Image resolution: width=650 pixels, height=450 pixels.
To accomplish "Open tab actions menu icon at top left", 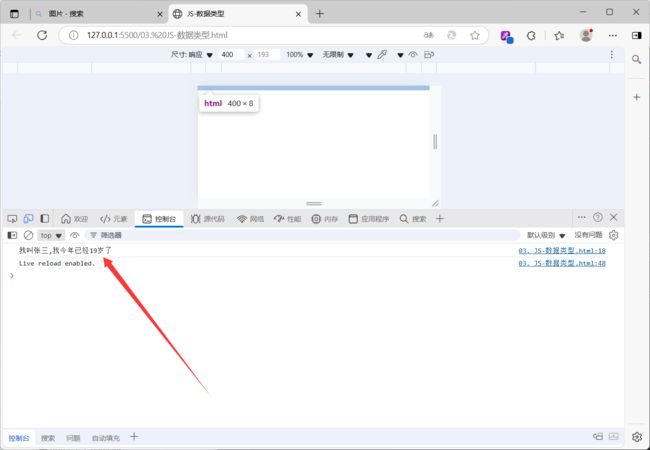I will coord(14,14).
